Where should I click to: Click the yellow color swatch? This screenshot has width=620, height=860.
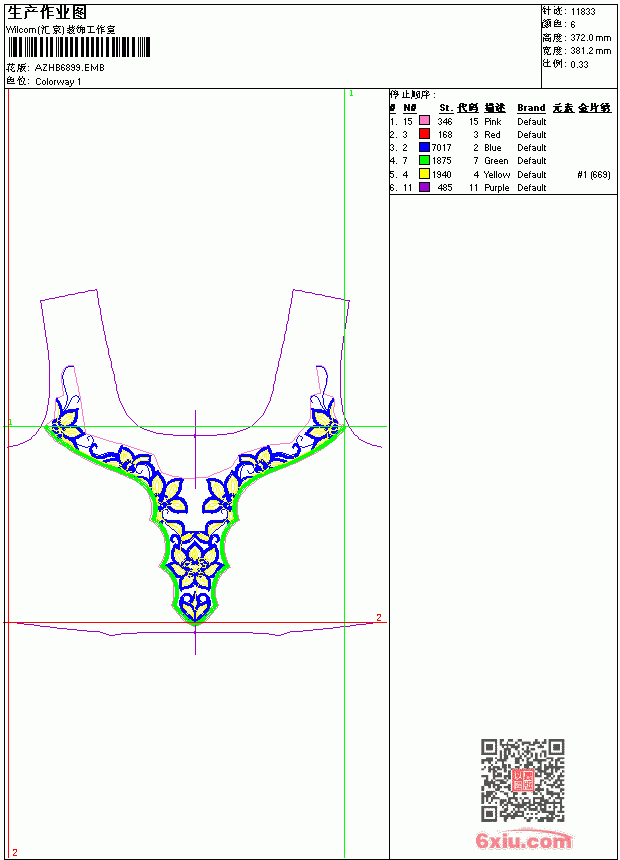coord(424,174)
